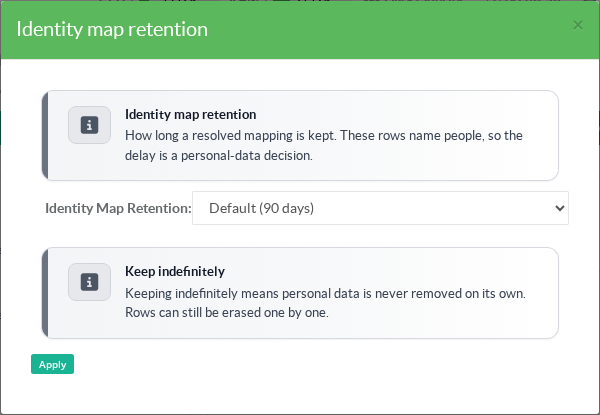The image size is (600, 415).
Task: Click info icon beside Identity map retention note
Action: [x=90, y=125]
